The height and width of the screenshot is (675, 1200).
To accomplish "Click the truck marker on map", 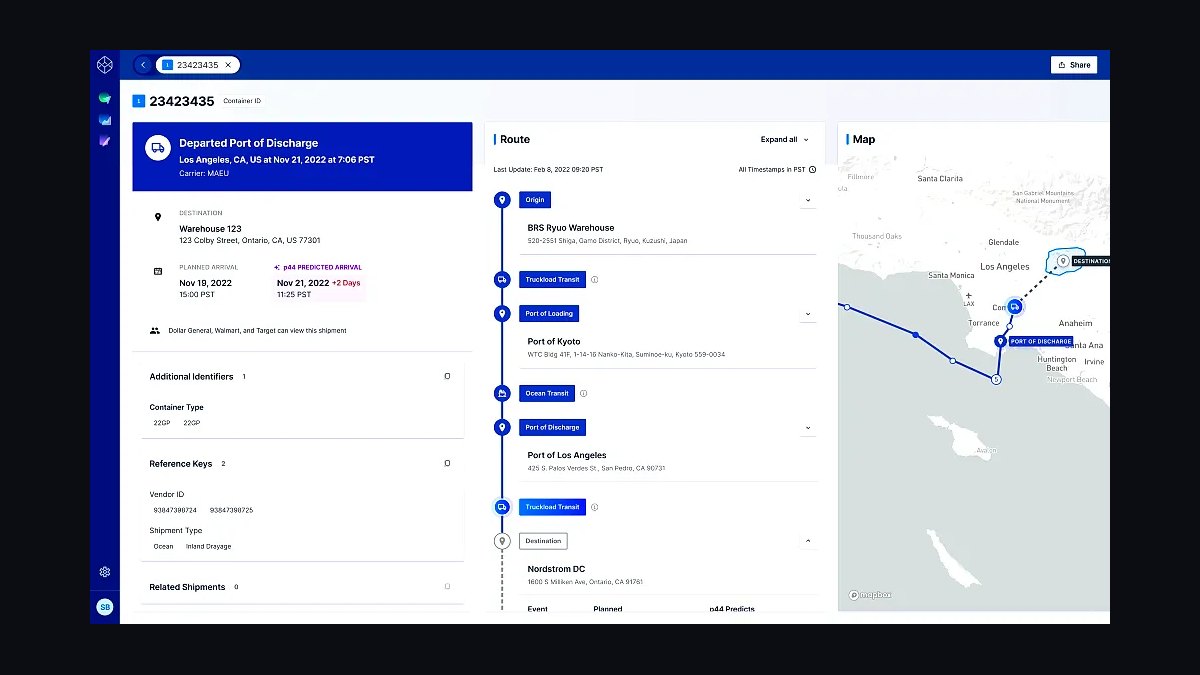I will coord(1015,307).
